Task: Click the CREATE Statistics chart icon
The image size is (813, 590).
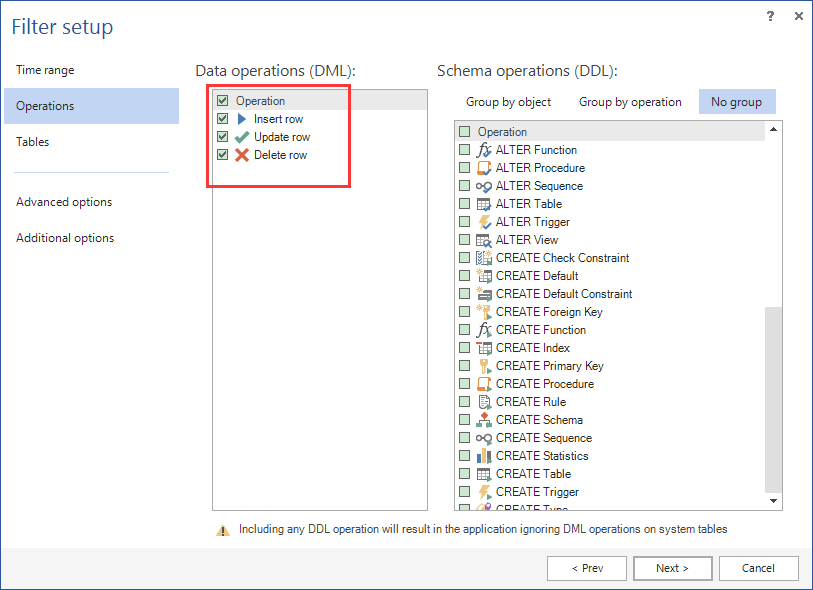Action: tap(484, 456)
